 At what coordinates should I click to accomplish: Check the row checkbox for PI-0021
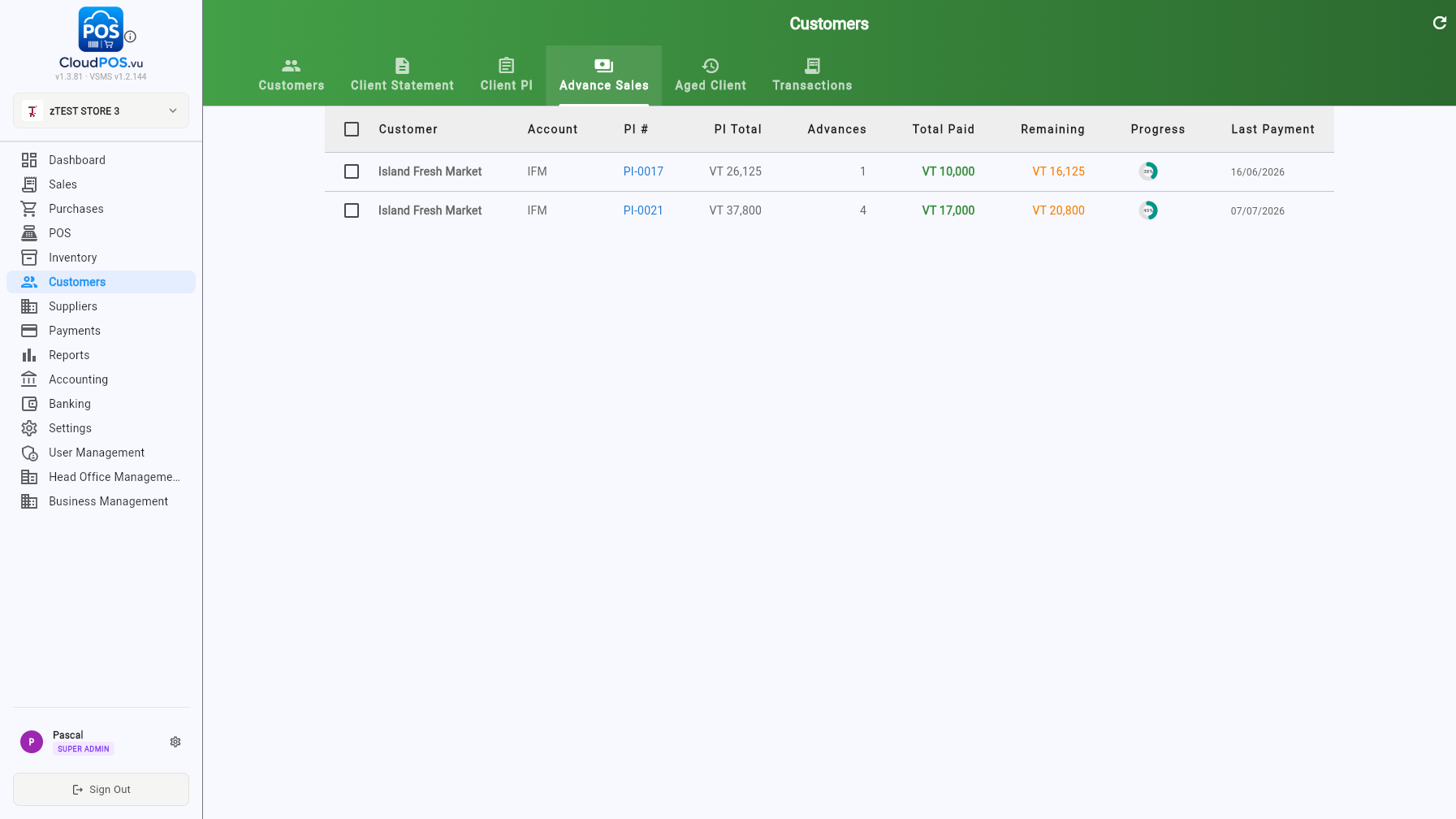point(352,210)
